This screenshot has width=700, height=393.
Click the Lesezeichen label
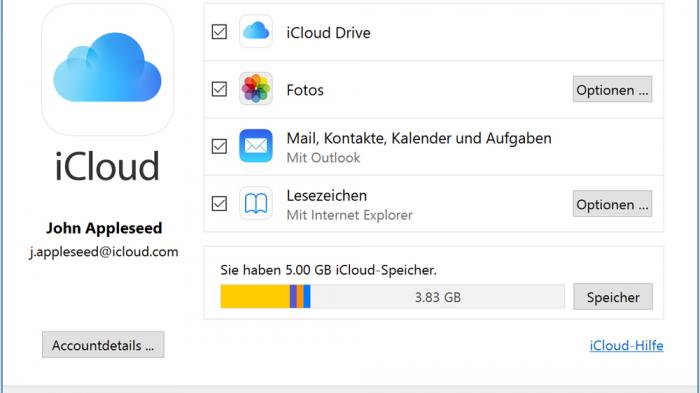327,196
